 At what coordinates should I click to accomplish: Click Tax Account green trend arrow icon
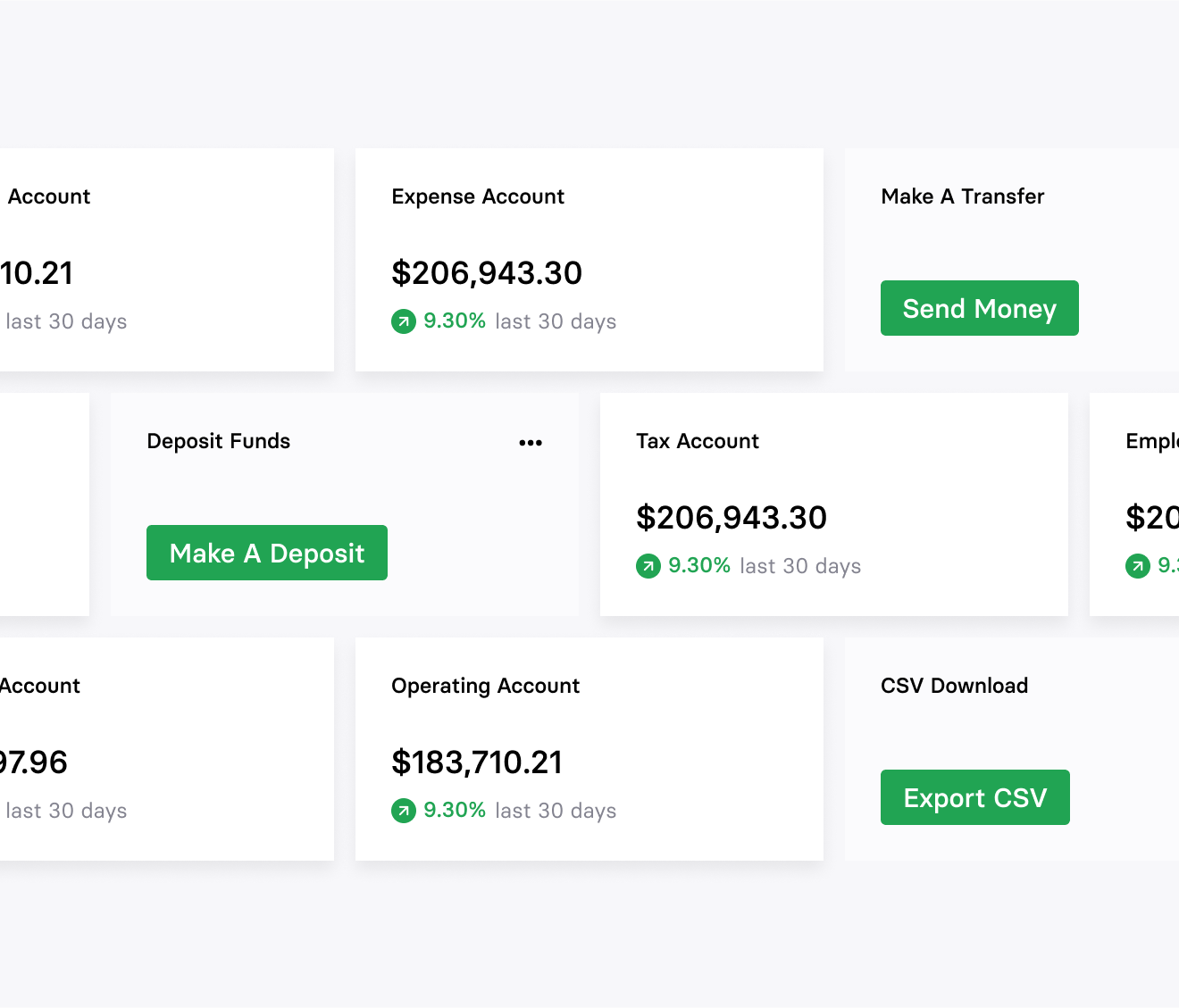click(648, 566)
